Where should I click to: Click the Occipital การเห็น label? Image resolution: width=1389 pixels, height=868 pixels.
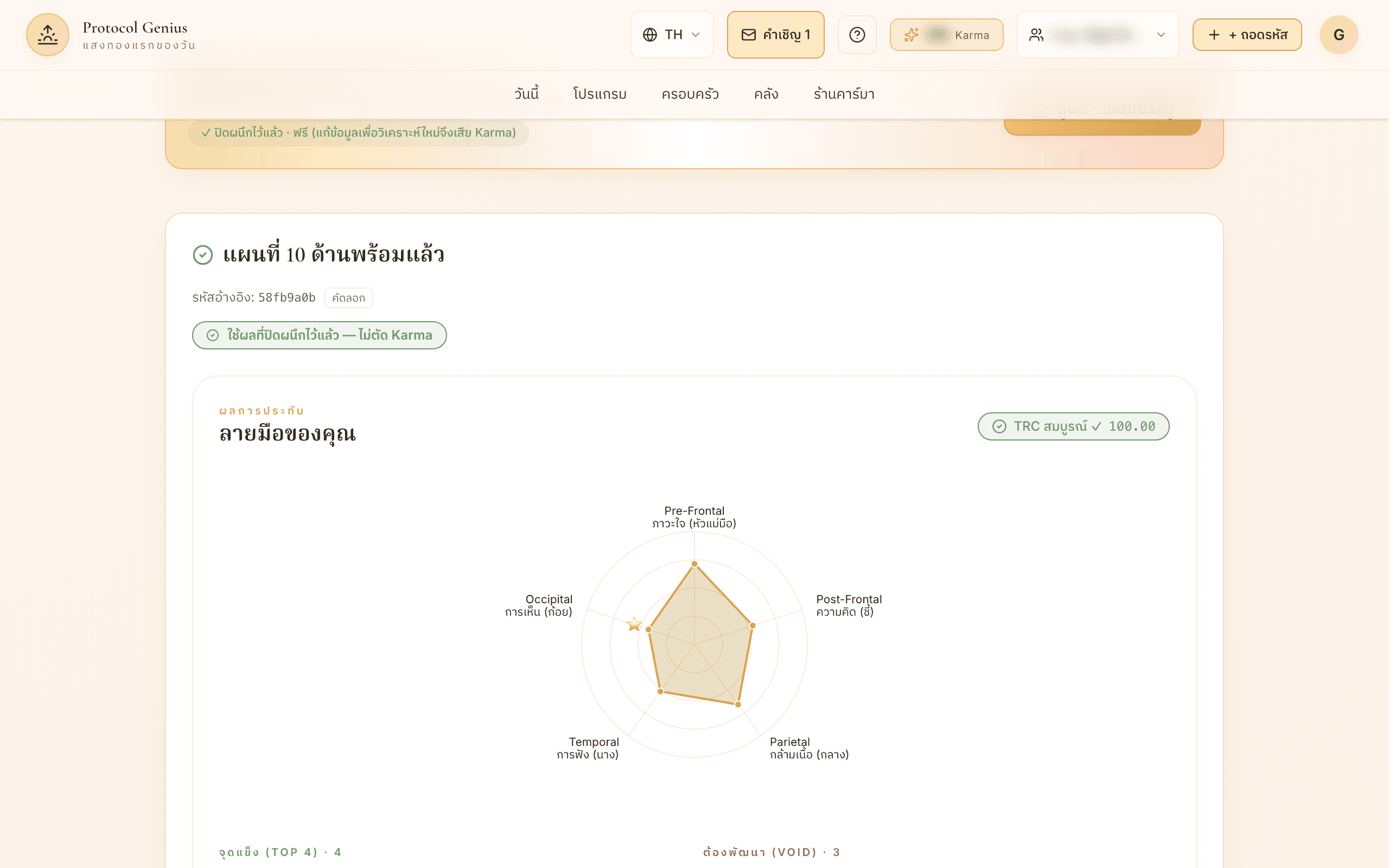(538, 605)
